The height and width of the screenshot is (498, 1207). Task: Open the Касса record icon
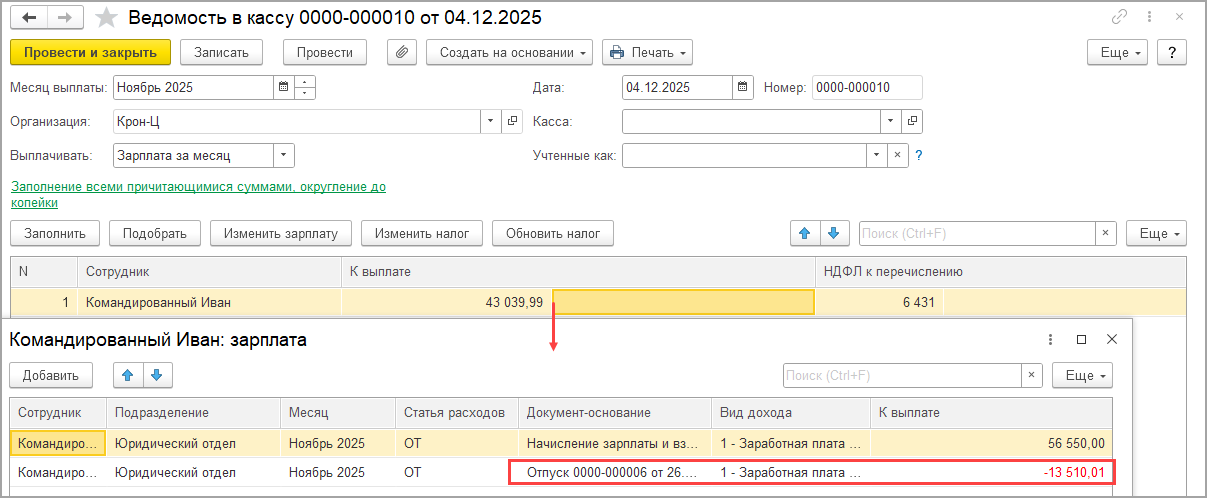(912, 121)
